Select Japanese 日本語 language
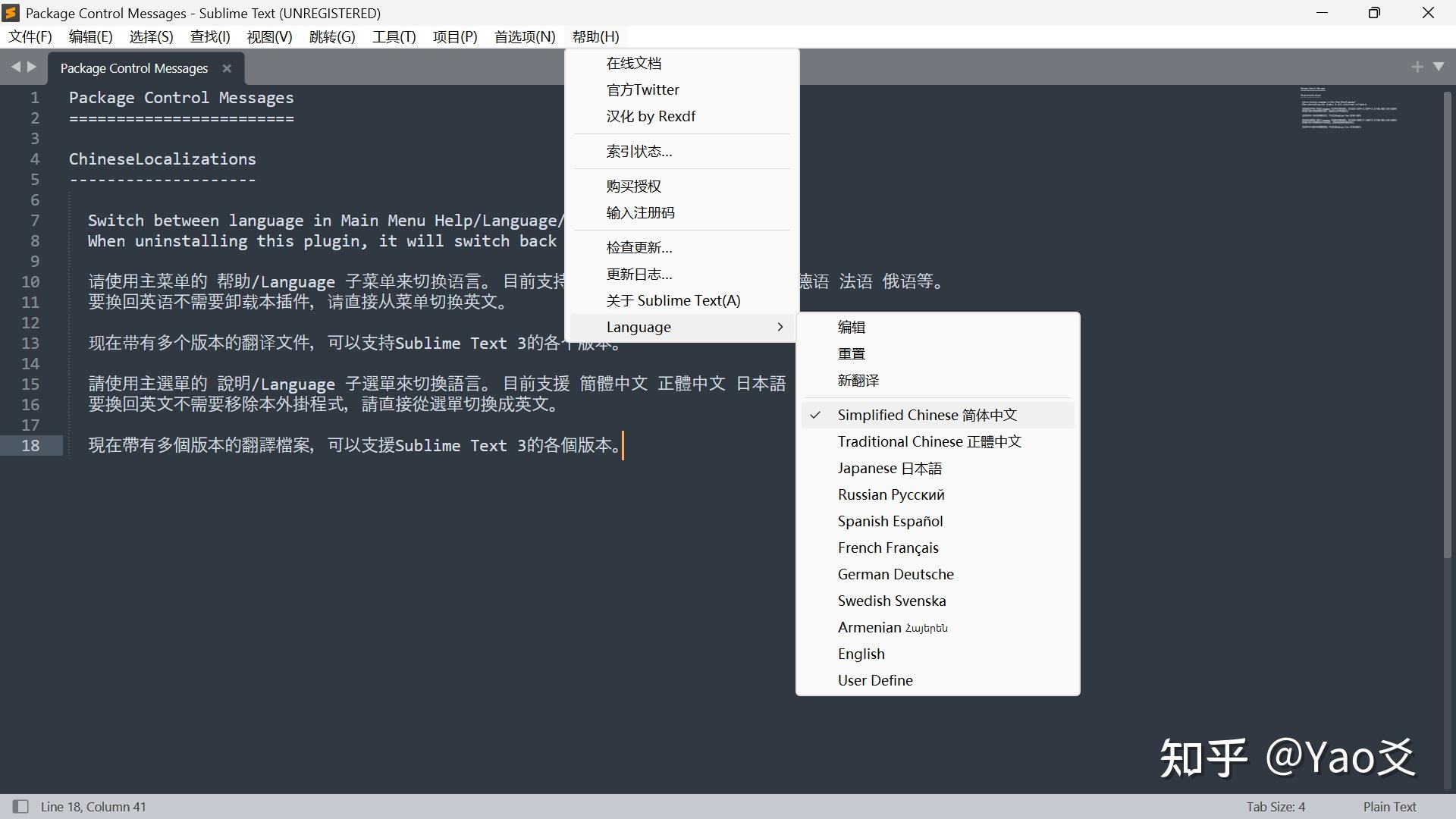 click(890, 468)
